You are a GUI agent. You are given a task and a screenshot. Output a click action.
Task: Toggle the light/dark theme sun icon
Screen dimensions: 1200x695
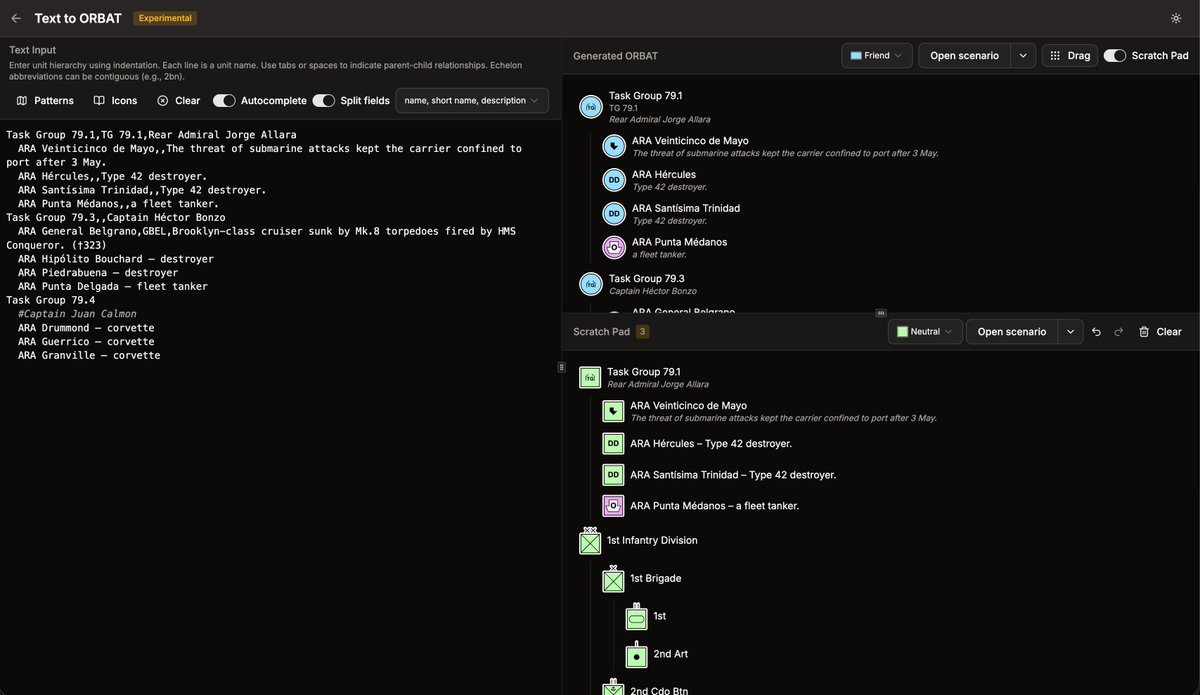1176,18
